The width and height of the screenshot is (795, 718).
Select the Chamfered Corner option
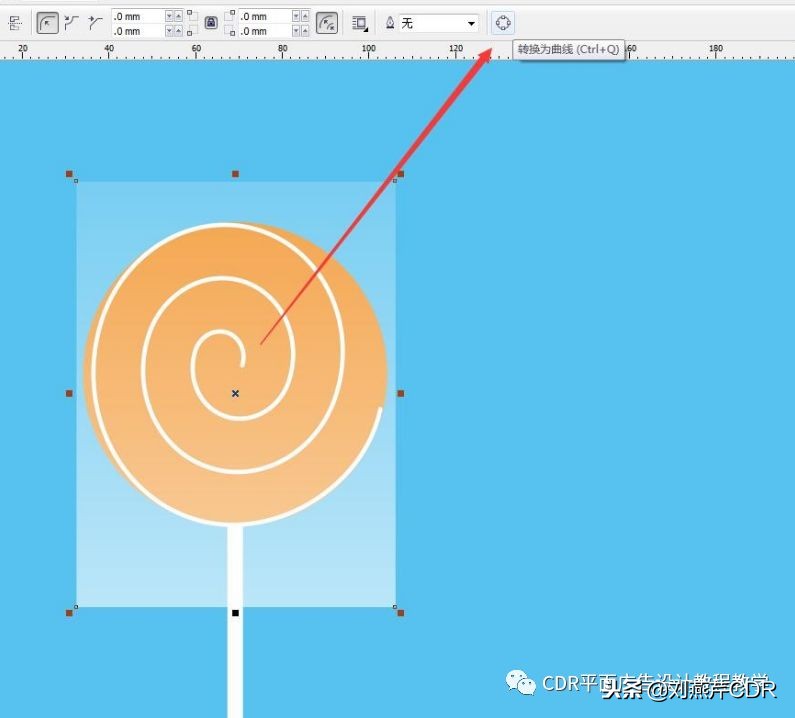tap(95, 23)
